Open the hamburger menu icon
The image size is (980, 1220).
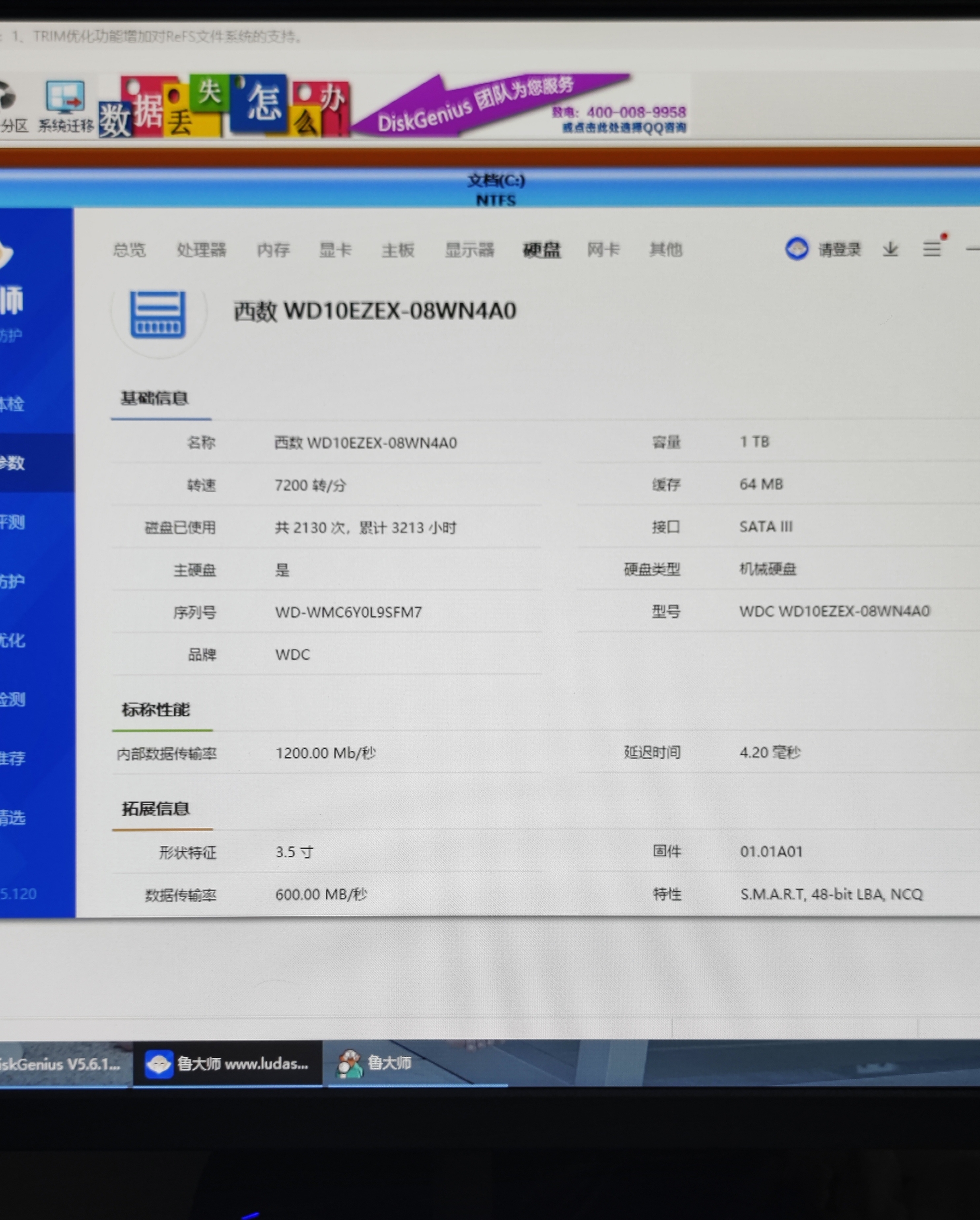pos(932,248)
